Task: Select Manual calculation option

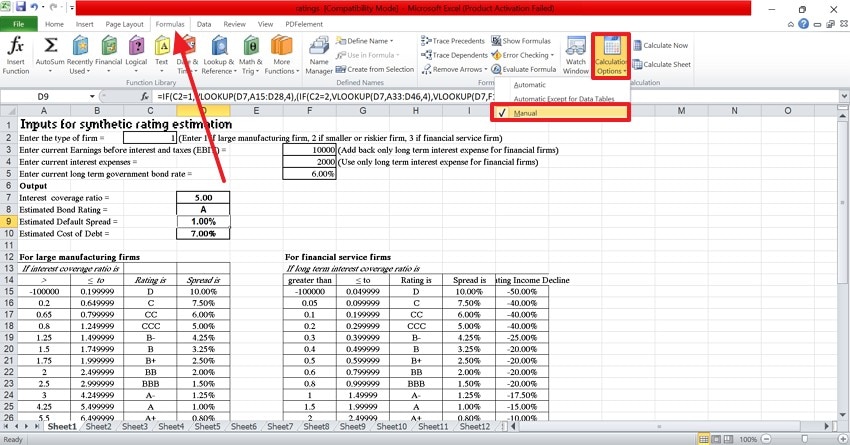Action: (x=561, y=113)
